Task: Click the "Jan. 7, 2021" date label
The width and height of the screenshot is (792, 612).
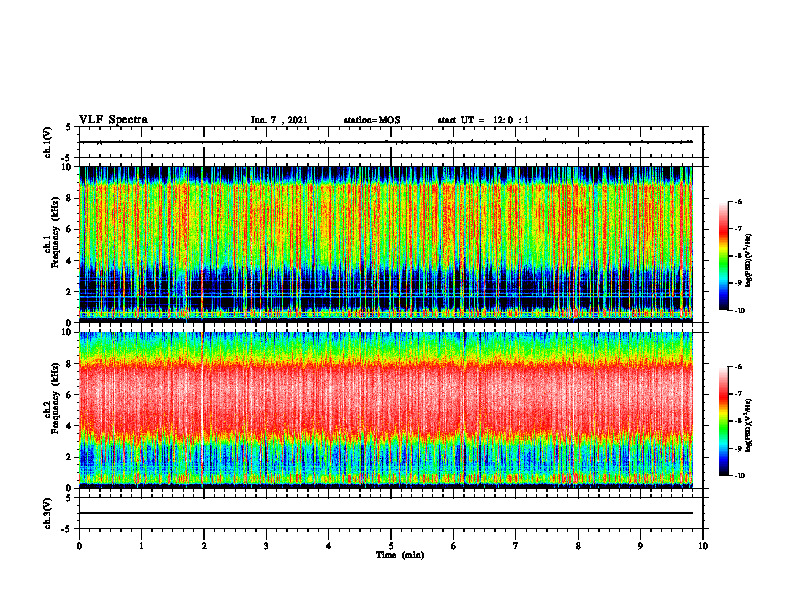Action: coord(279,120)
